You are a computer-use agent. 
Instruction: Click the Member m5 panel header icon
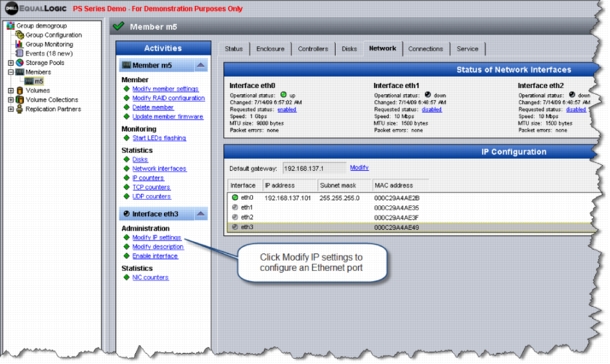click(126, 65)
